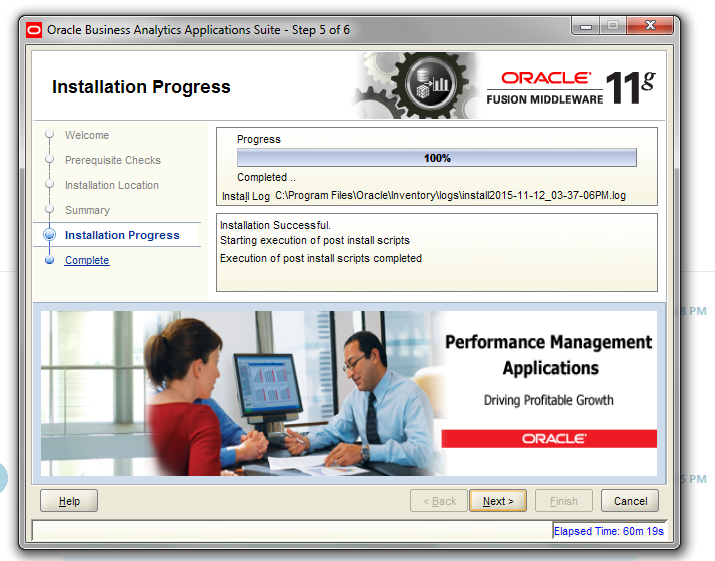Screen dimensions: 715x561
Task: Click the Performance Management Applications banner image
Action: tap(349, 393)
